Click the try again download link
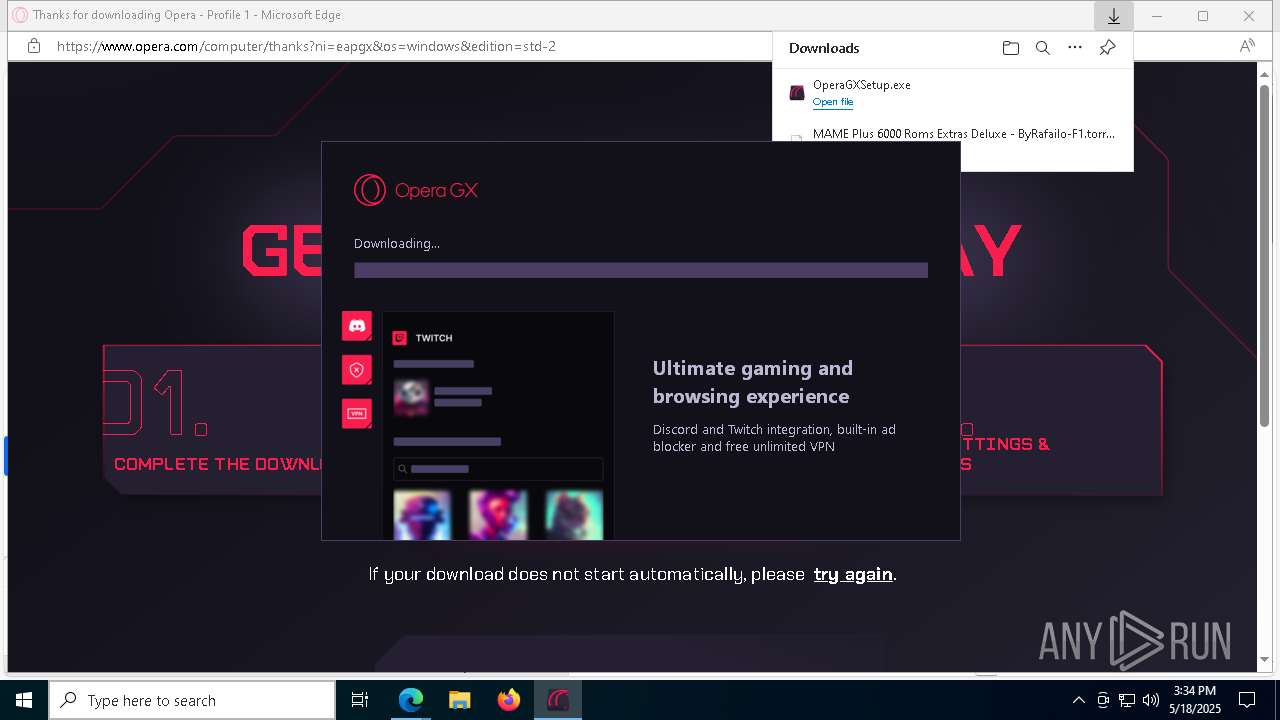Image resolution: width=1280 pixels, height=720 pixels. point(853,574)
